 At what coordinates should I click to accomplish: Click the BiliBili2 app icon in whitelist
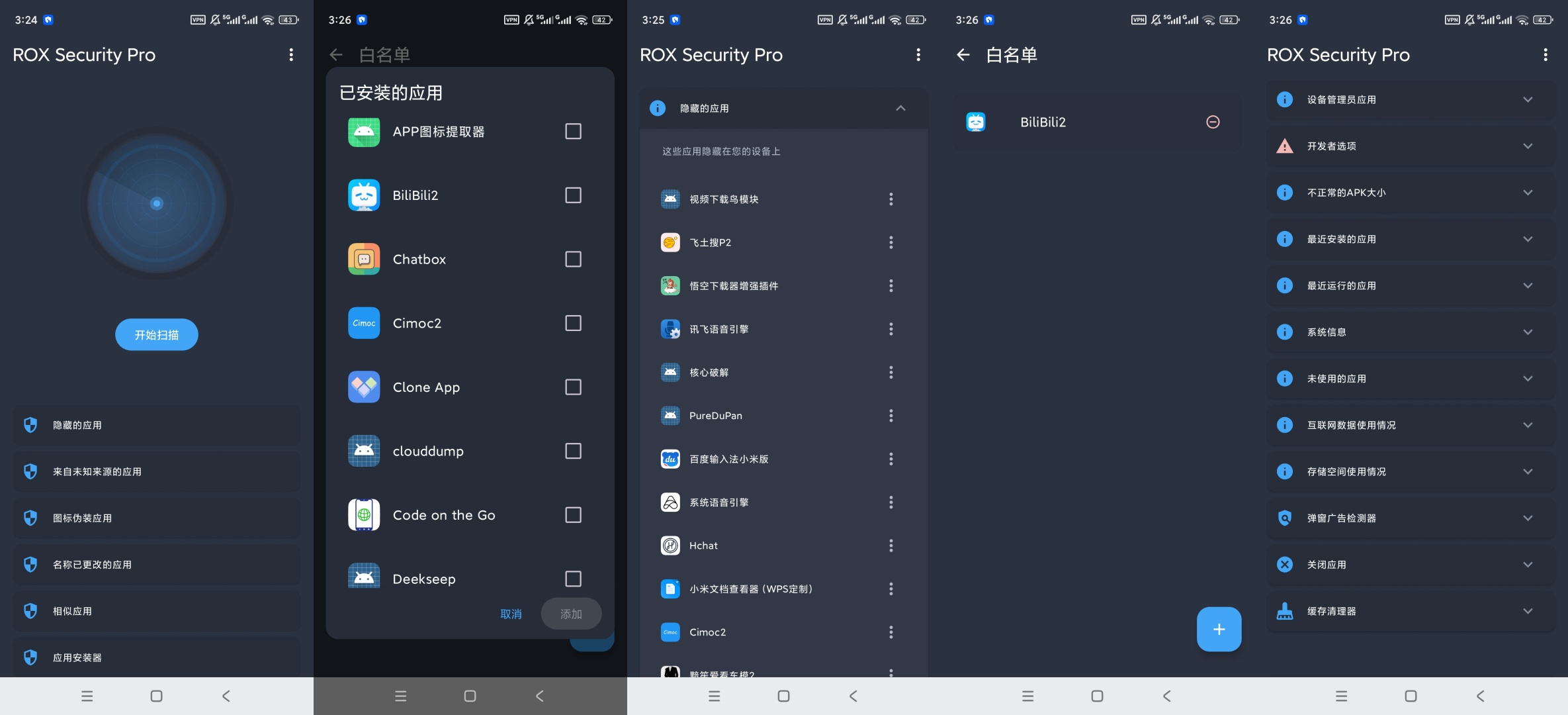pos(976,122)
